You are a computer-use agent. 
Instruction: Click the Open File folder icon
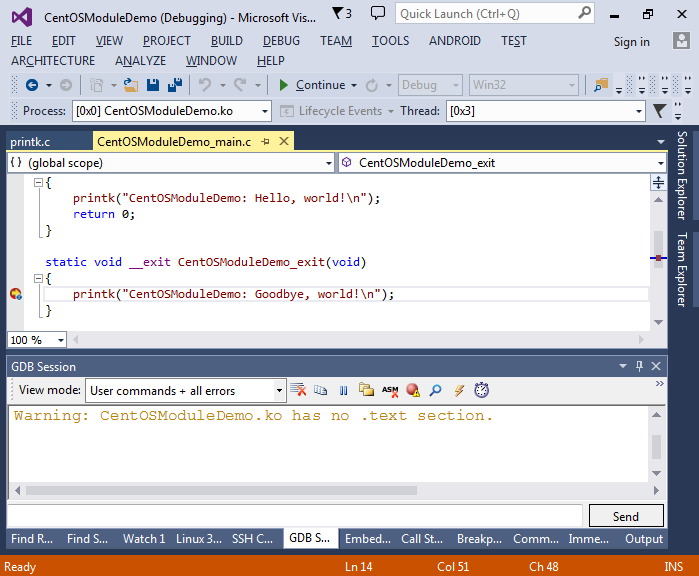click(x=131, y=85)
